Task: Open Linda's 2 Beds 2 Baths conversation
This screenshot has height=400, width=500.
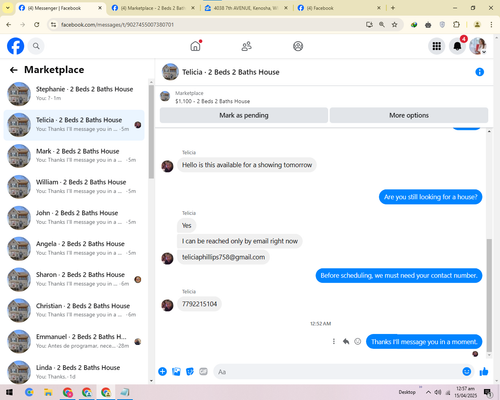Action: point(74,372)
